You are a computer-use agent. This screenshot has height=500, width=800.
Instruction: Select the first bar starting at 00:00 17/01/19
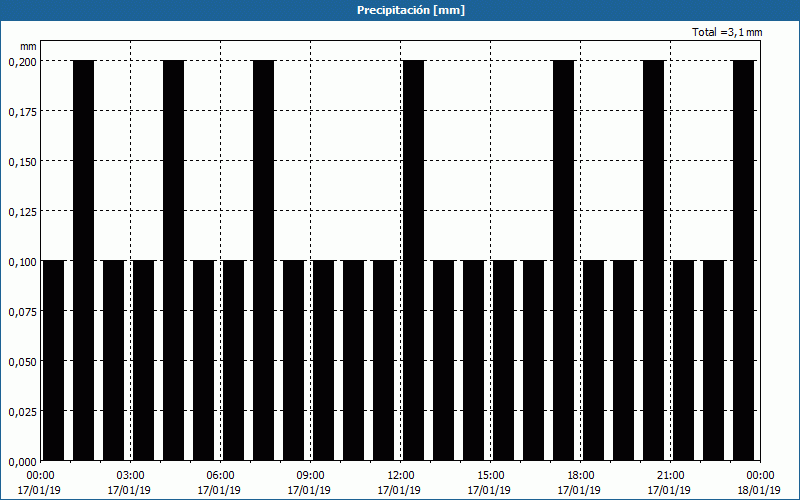point(54,361)
